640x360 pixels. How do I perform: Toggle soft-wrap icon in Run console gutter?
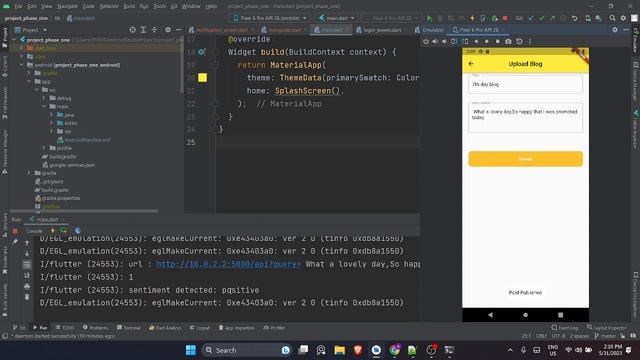27,265
